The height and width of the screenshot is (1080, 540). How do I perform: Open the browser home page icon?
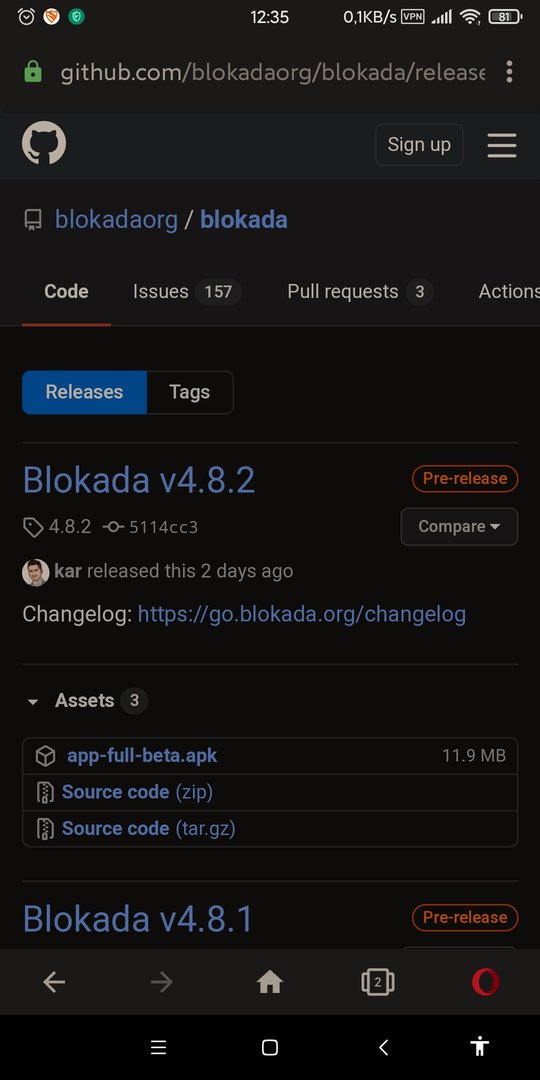[269, 982]
